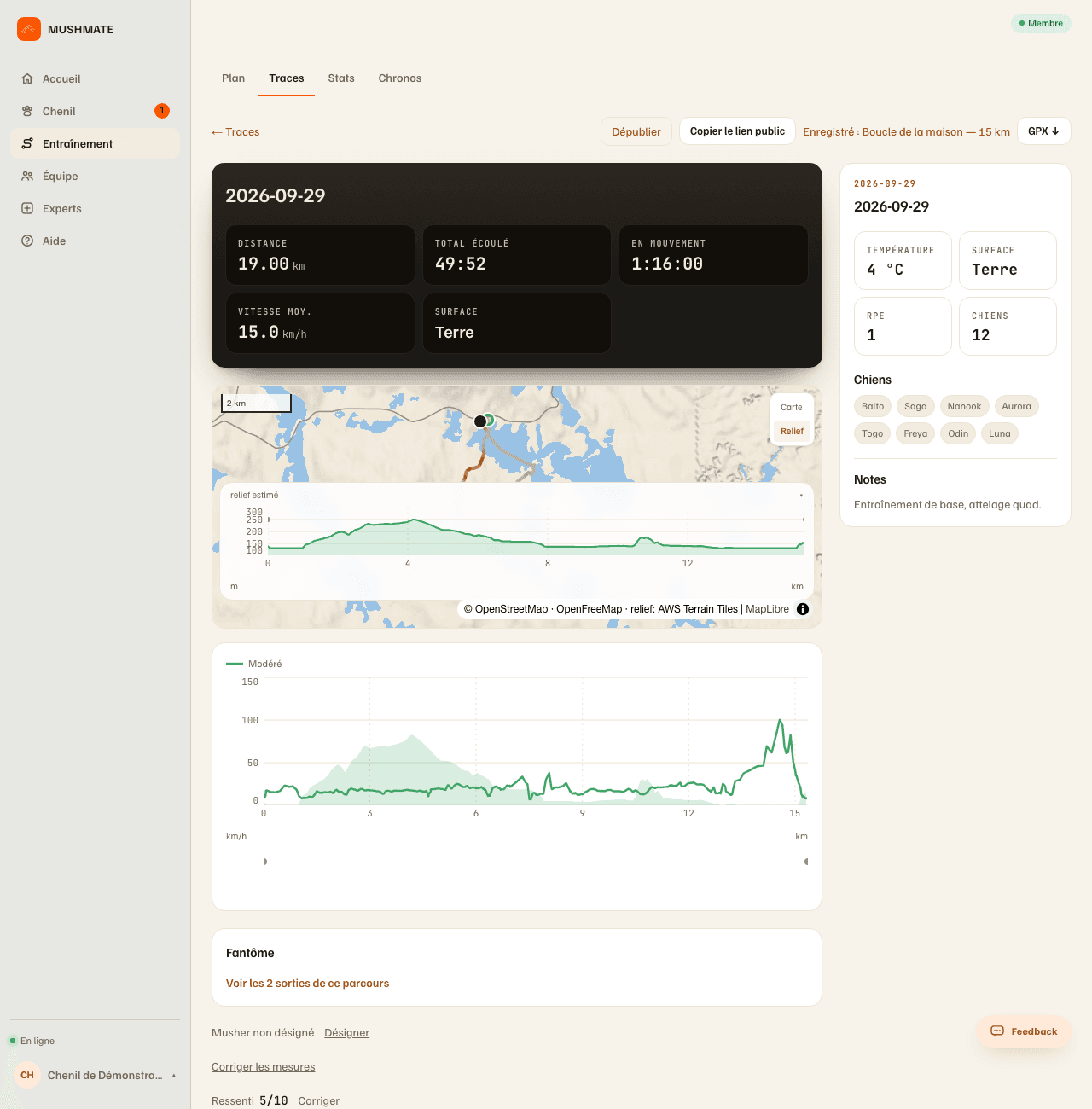Select the Nanook dog chip
Viewport: 1092px width, 1109px height.
[964, 406]
